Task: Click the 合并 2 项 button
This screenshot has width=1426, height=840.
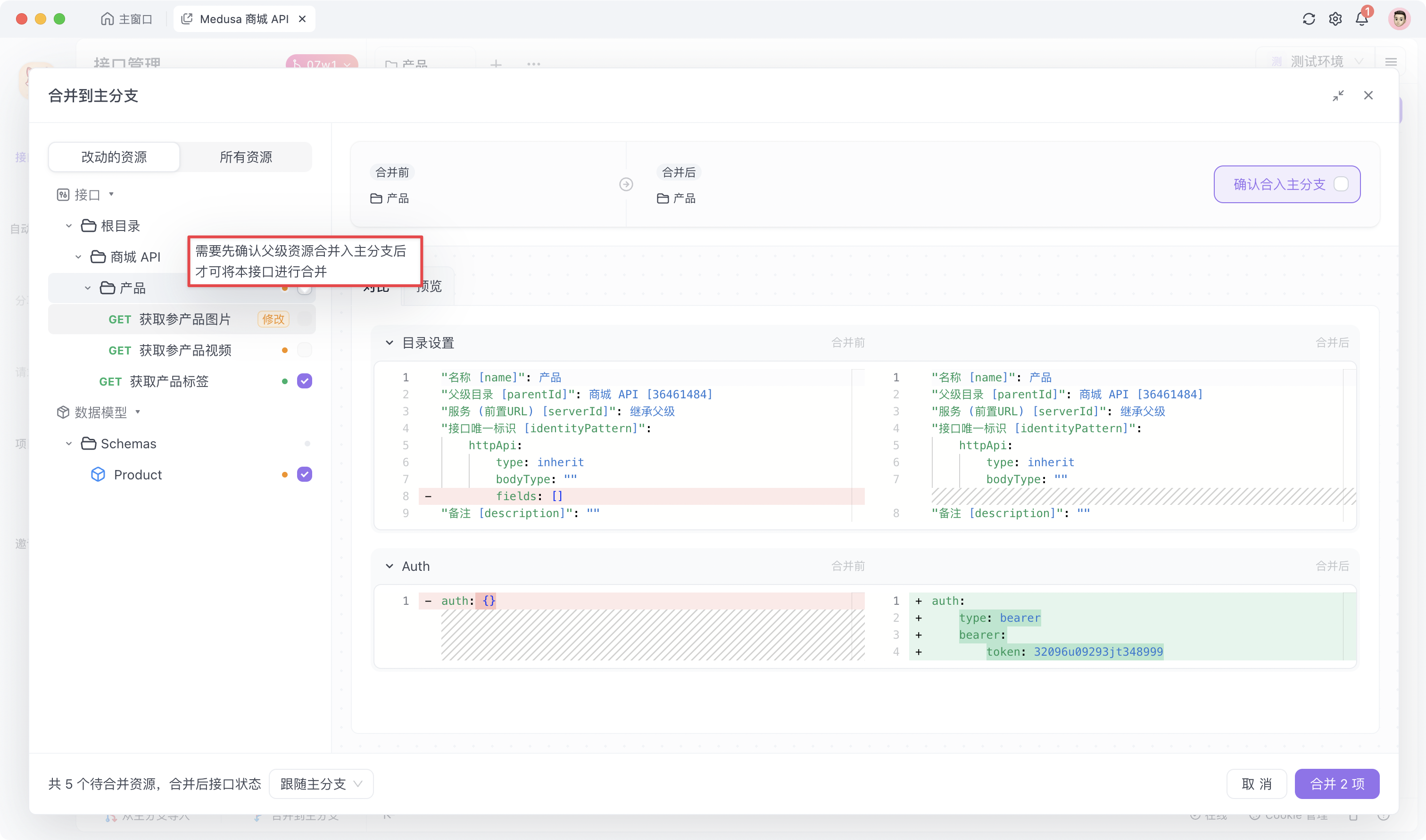Action: click(x=1337, y=783)
